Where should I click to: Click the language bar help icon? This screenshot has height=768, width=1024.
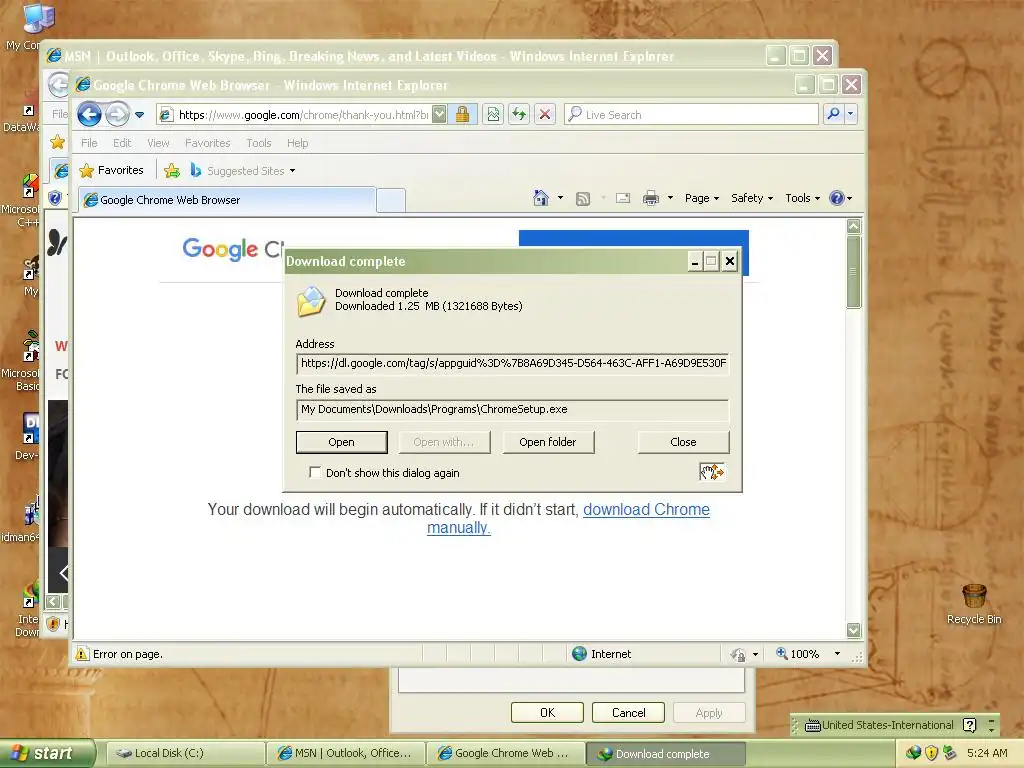(970, 725)
